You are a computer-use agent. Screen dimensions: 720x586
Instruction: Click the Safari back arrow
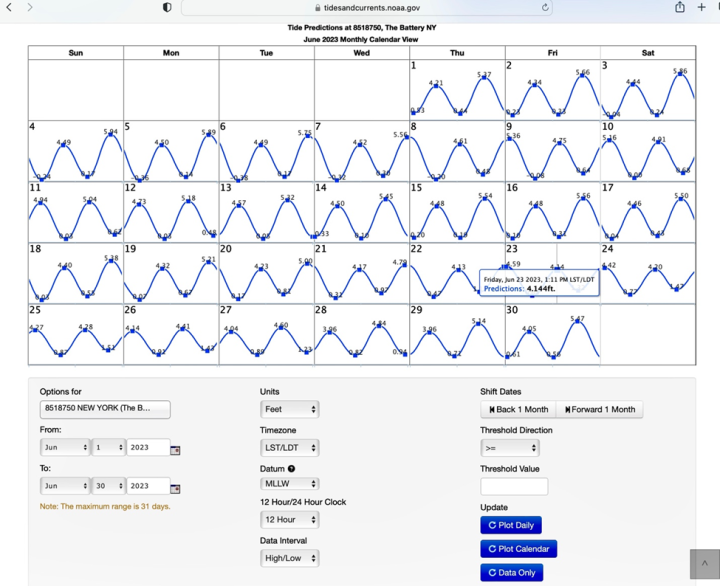pos(9,7)
